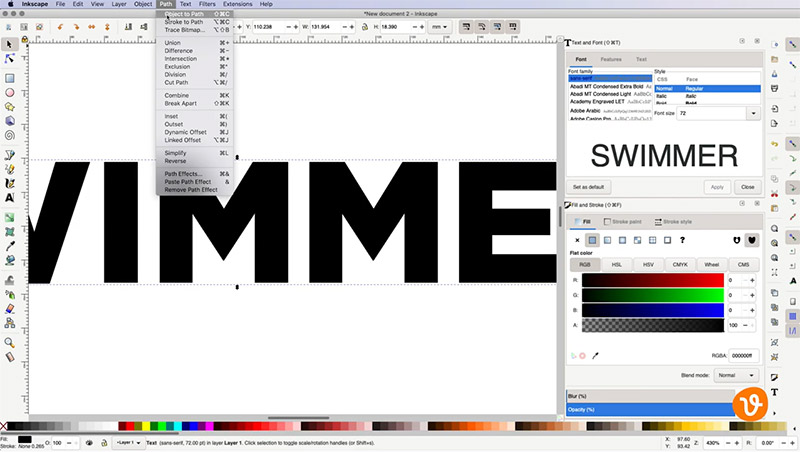Select the Text tool in toolbox
This screenshot has width=800, height=452.
(9, 197)
